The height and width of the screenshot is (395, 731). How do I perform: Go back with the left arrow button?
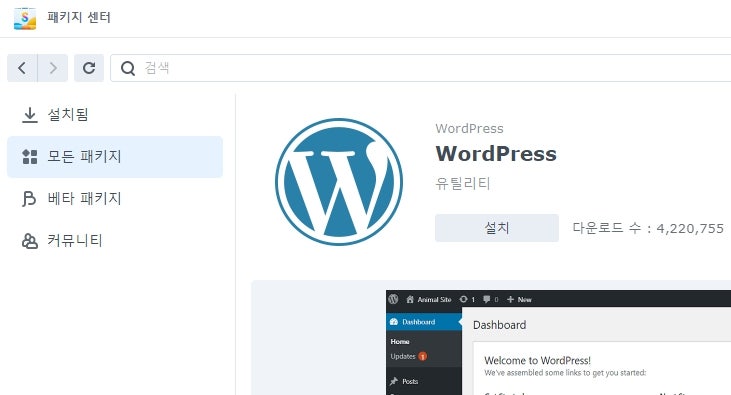[22, 68]
